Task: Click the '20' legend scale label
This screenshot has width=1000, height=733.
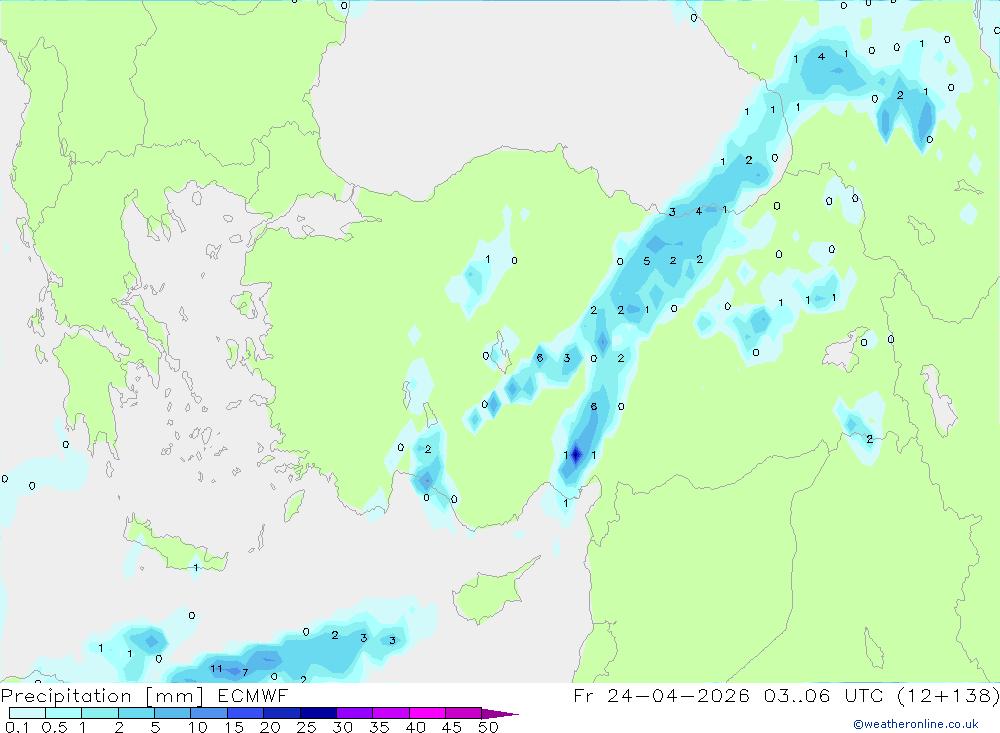Action: (x=270, y=727)
